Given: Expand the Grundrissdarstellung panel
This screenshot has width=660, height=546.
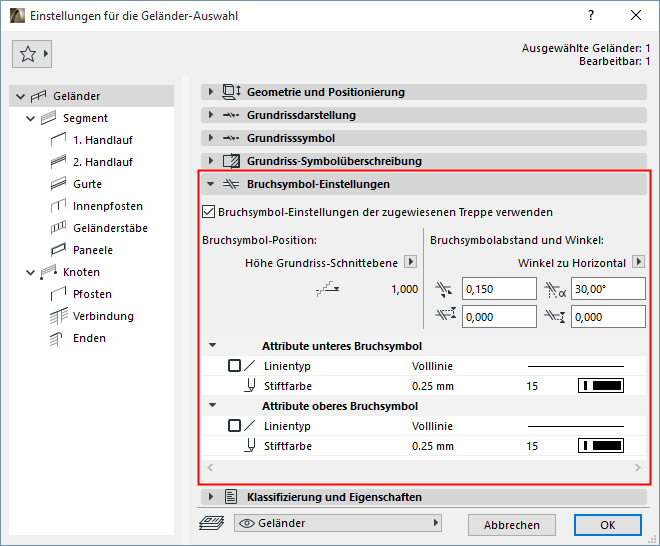Looking at the screenshot, I should tap(211, 115).
